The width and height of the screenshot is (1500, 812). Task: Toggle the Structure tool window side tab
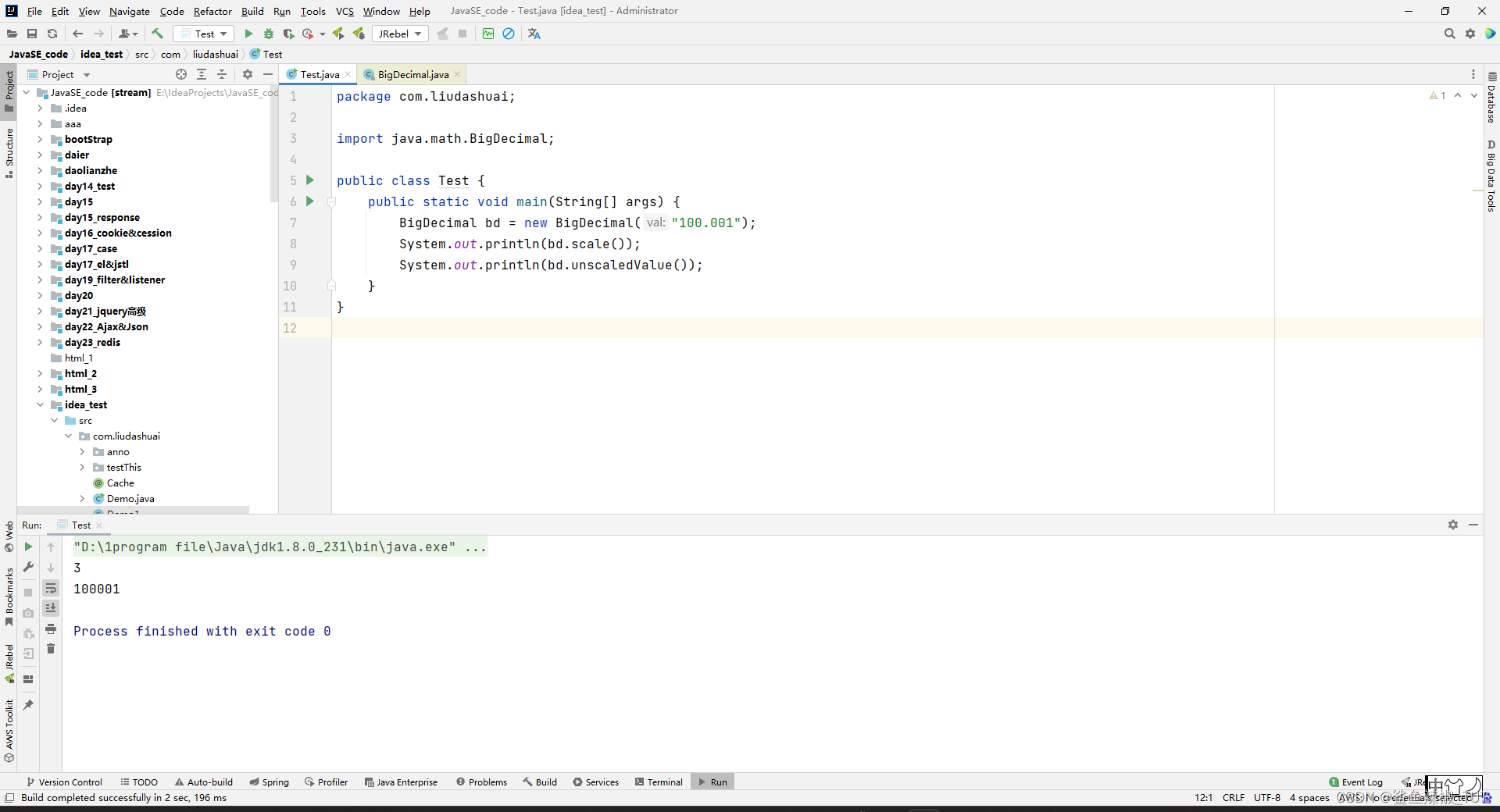click(x=9, y=154)
